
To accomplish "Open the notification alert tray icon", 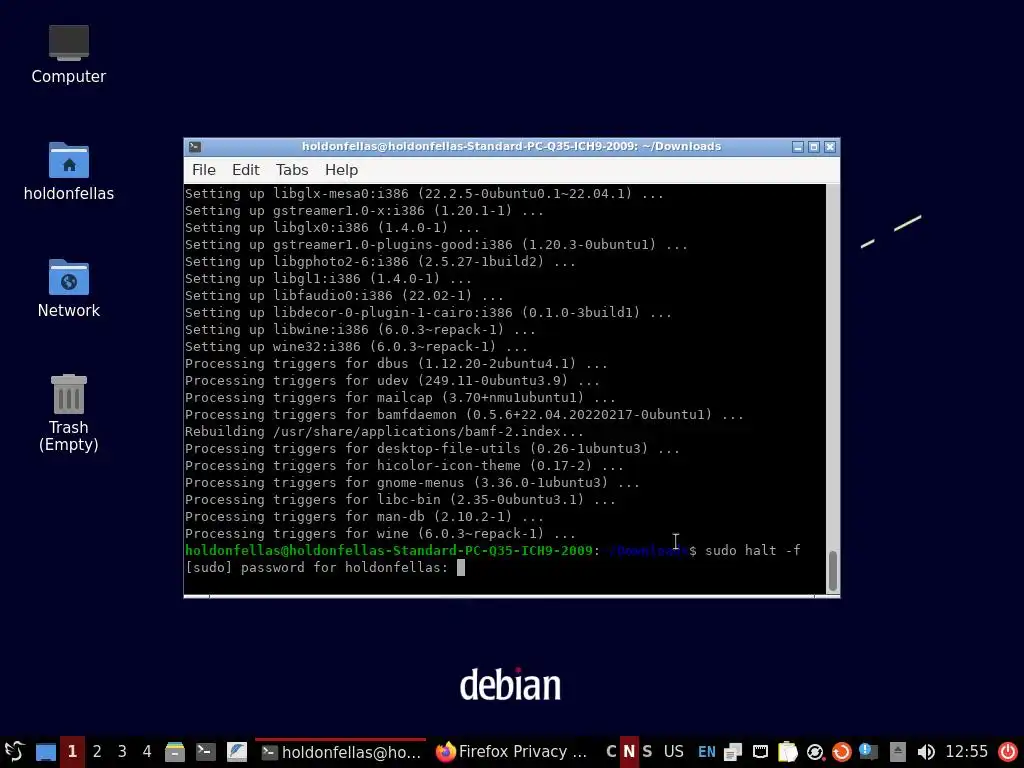I will coord(868,752).
